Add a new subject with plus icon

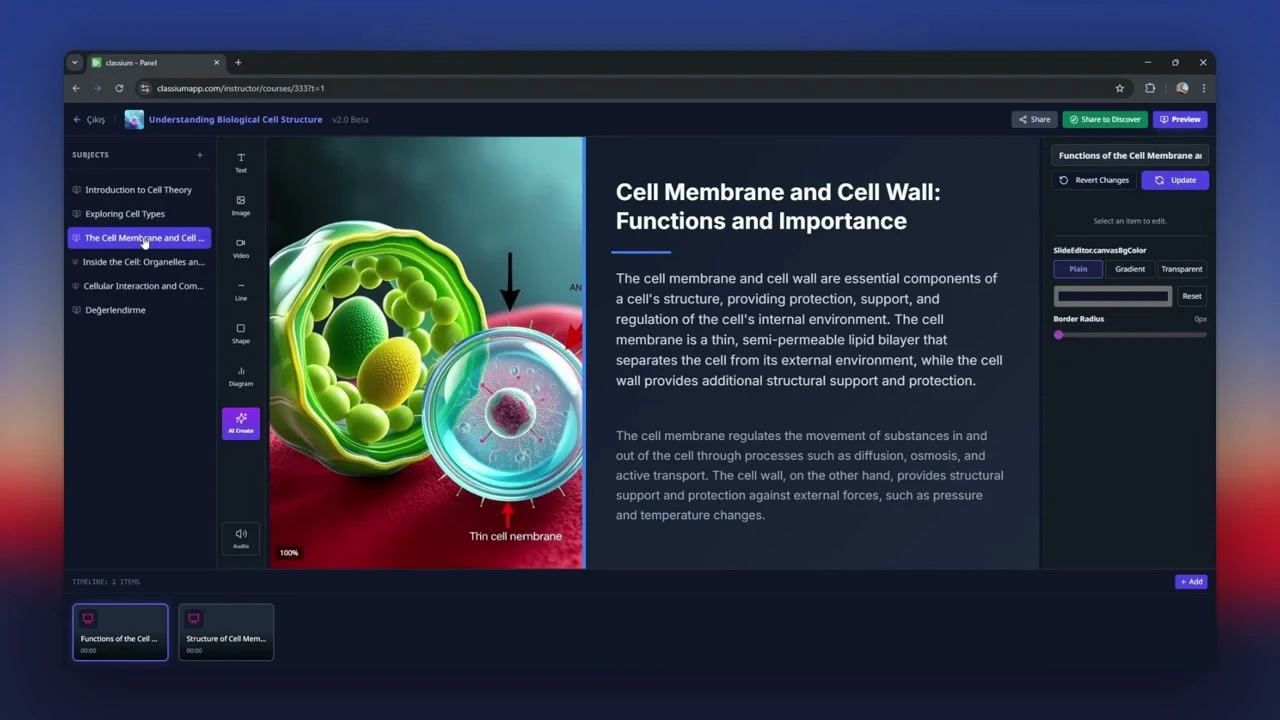coord(200,155)
